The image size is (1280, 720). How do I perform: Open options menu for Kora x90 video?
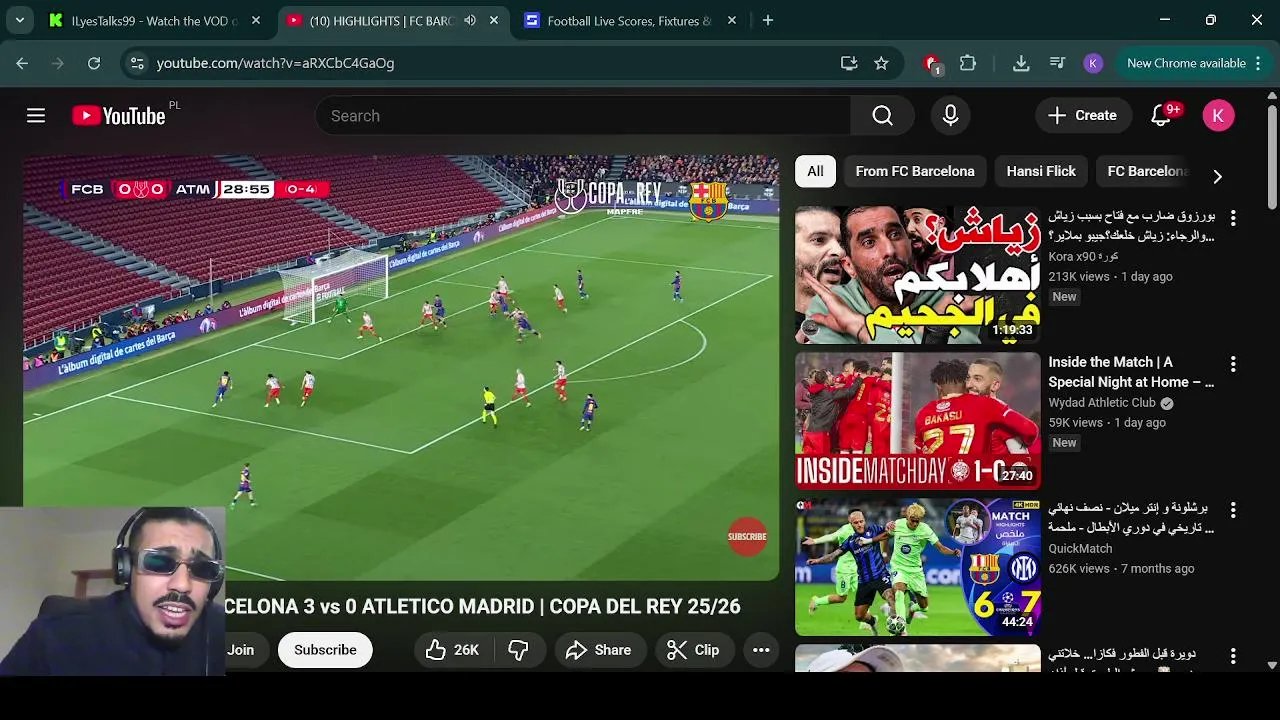[1233, 218]
